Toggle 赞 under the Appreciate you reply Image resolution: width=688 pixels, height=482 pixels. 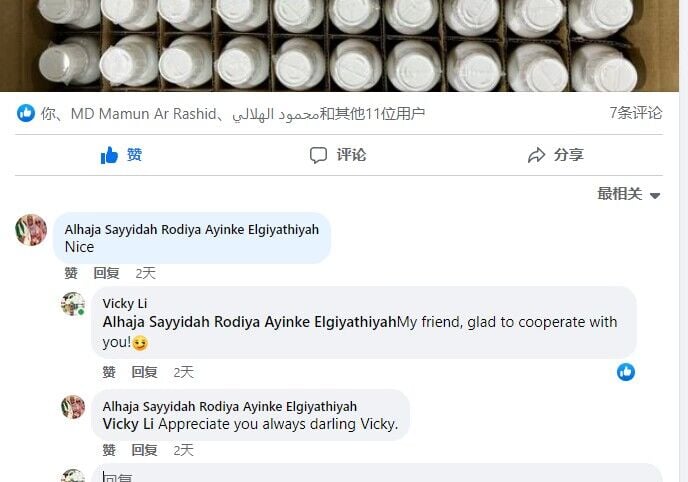click(x=109, y=450)
